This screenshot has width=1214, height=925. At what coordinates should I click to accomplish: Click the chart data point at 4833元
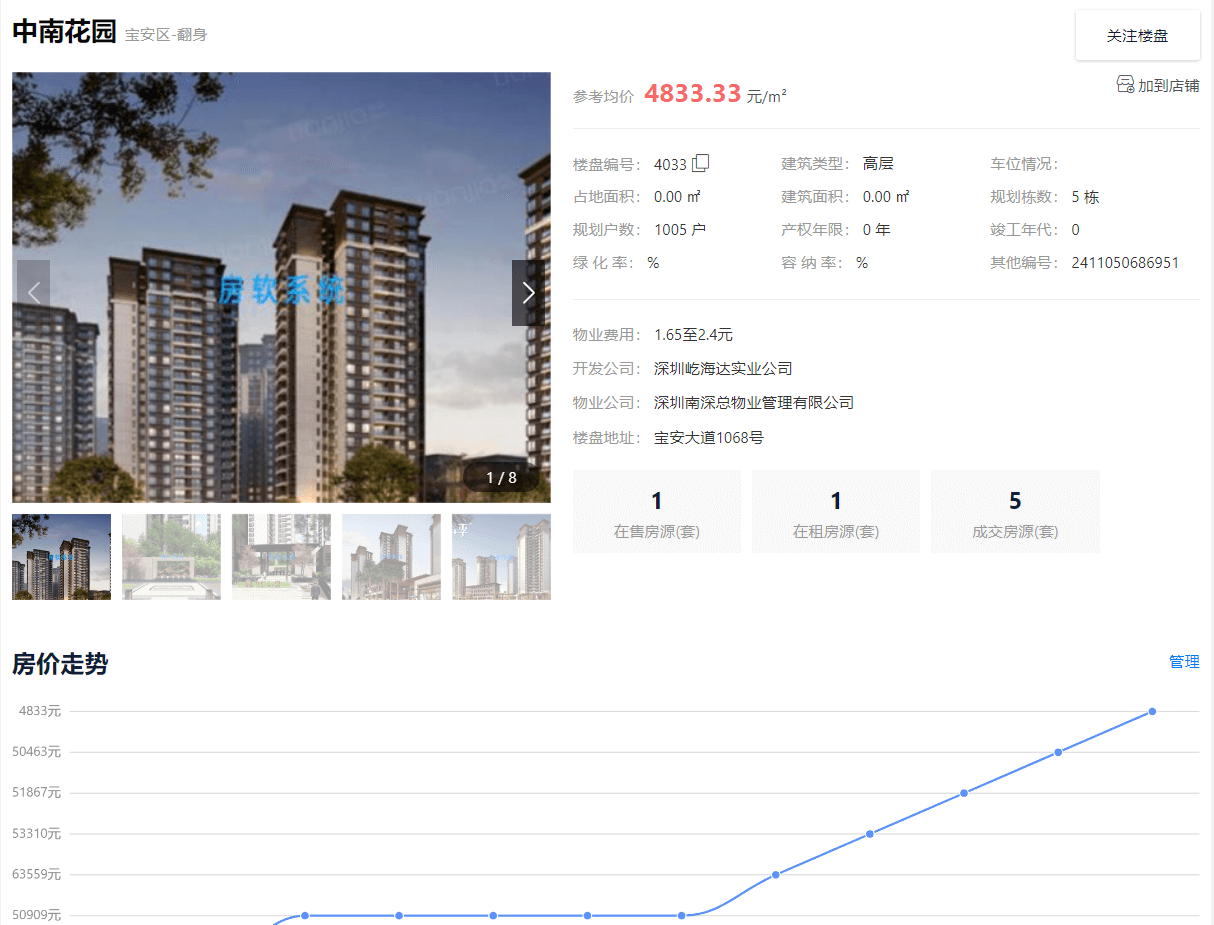pos(1152,711)
